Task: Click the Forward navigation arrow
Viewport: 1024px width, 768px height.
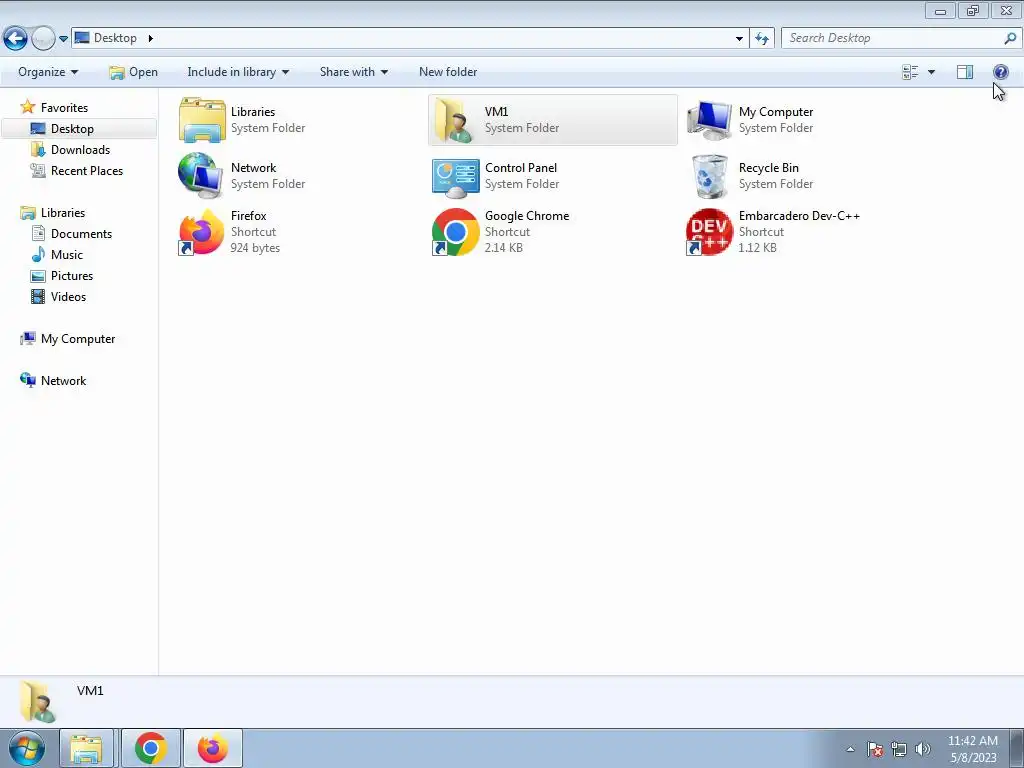Action: [x=43, y=39]
